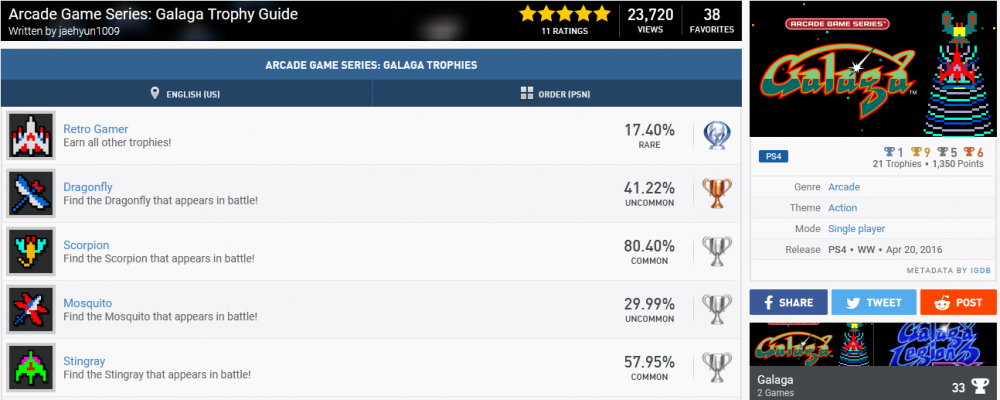Click the Scorpion trophy image
Viewport: 1000px width, 400px height.
(31, 251)
